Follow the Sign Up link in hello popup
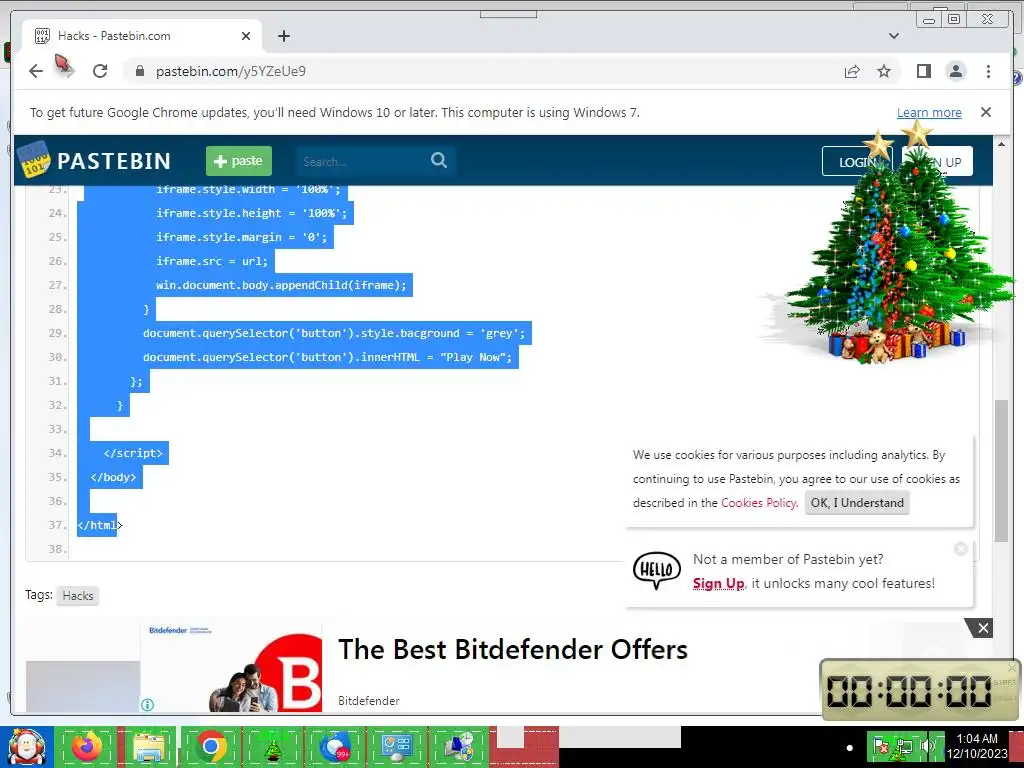The height and width of the screenshot is (768, 1024). point(718,583)
